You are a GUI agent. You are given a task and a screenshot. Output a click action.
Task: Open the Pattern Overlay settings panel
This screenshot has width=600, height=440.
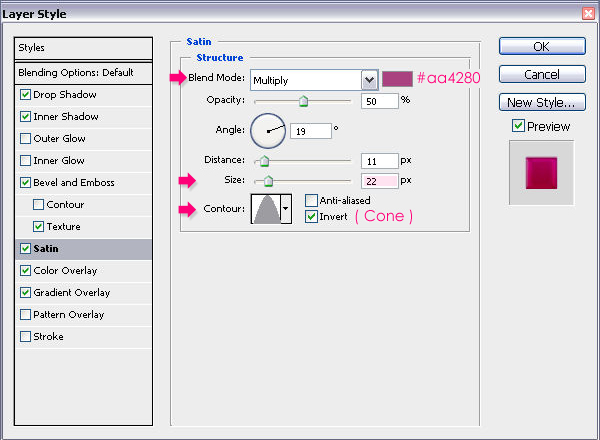click(x=68, y=315)
